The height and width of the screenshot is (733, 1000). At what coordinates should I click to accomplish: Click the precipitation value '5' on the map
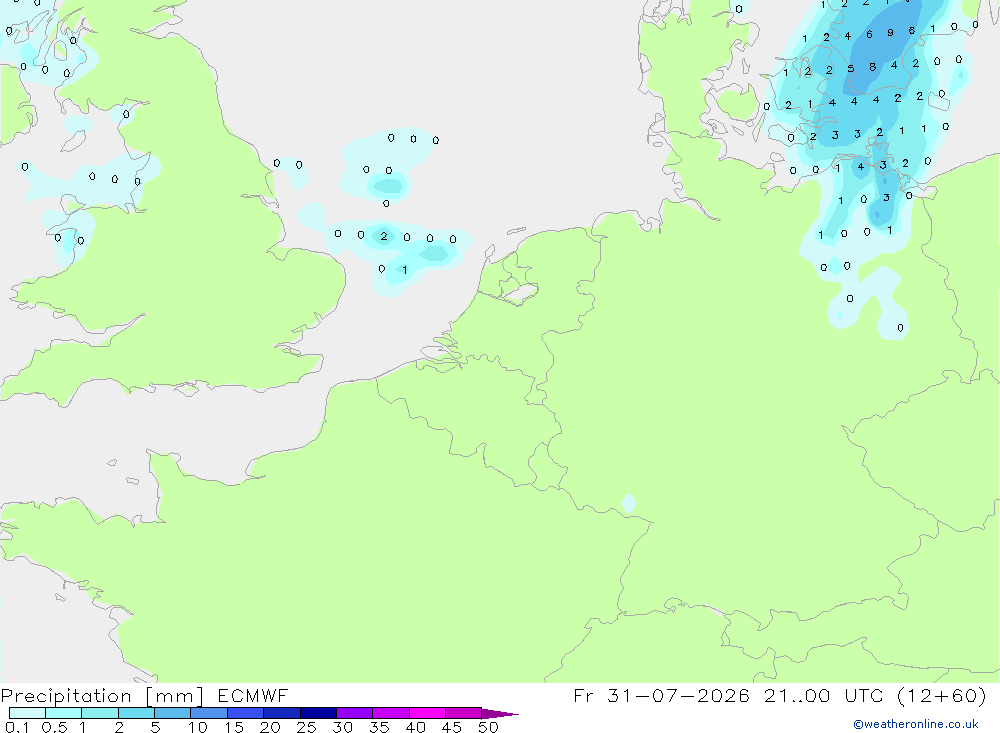tap(851, 69)
